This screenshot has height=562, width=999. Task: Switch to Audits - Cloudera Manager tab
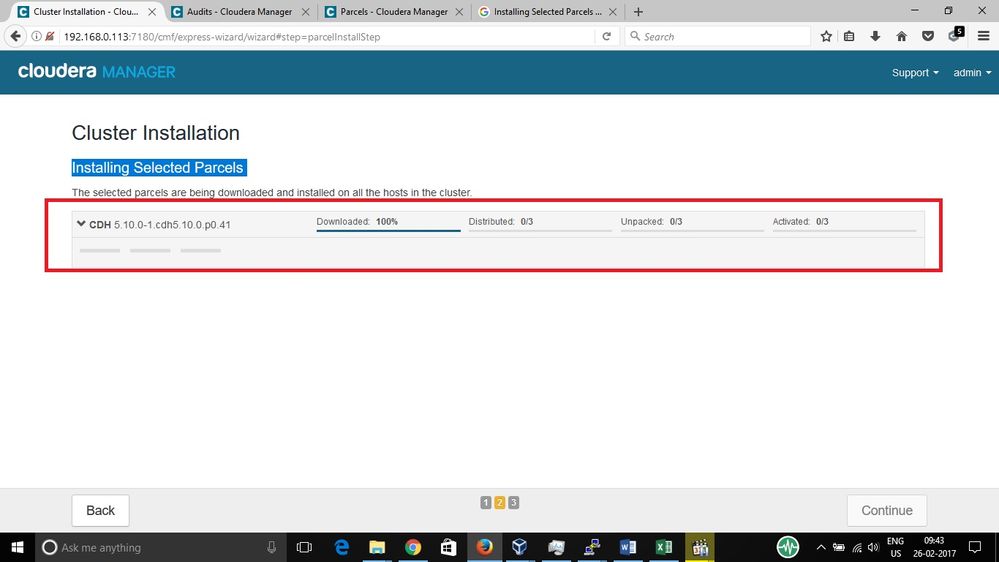tap(240, 11)
